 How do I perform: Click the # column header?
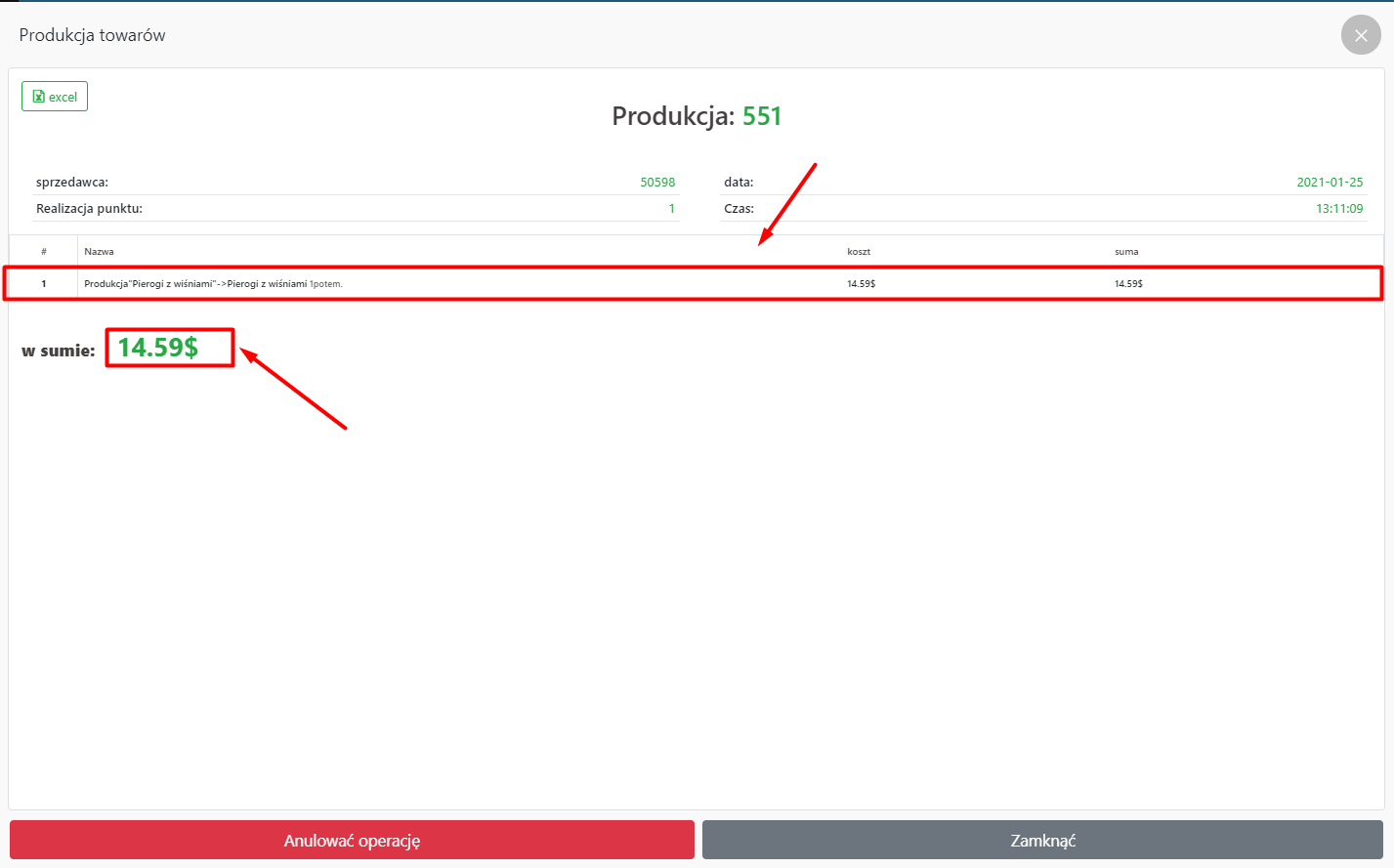(x=44, y=252)
